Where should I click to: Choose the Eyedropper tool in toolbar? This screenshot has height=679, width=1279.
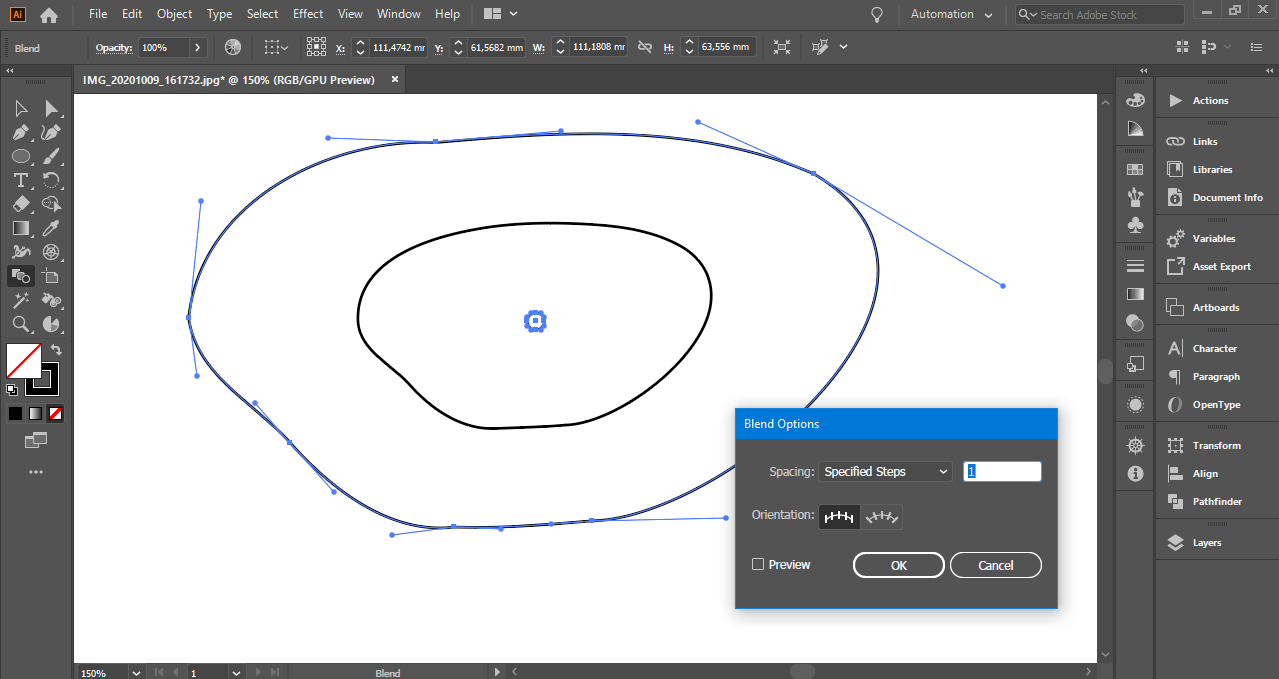point(51,228)
